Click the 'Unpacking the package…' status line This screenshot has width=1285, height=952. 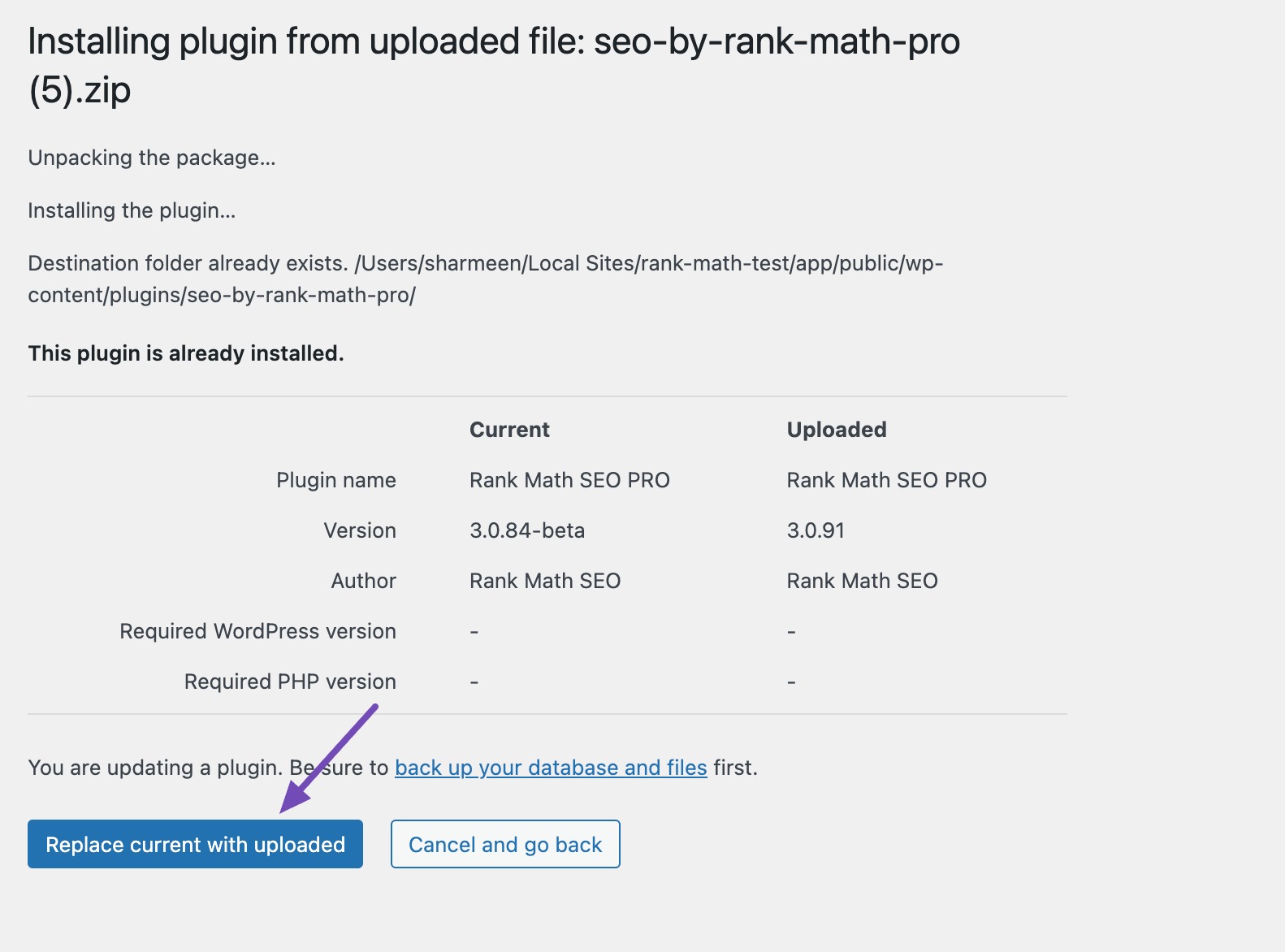[x=152, y=158]
